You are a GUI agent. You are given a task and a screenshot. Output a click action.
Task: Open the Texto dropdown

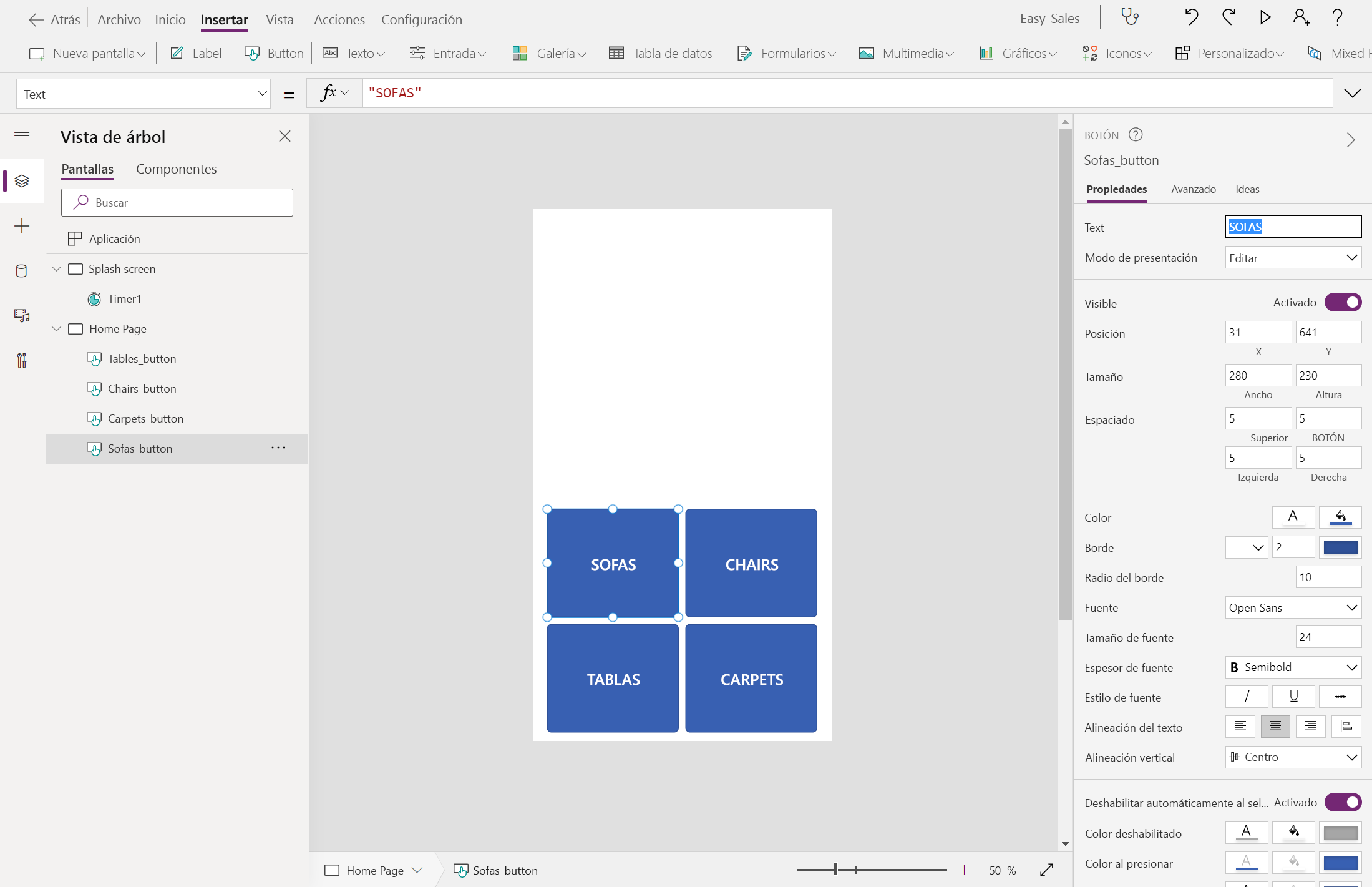pos(354,53)
